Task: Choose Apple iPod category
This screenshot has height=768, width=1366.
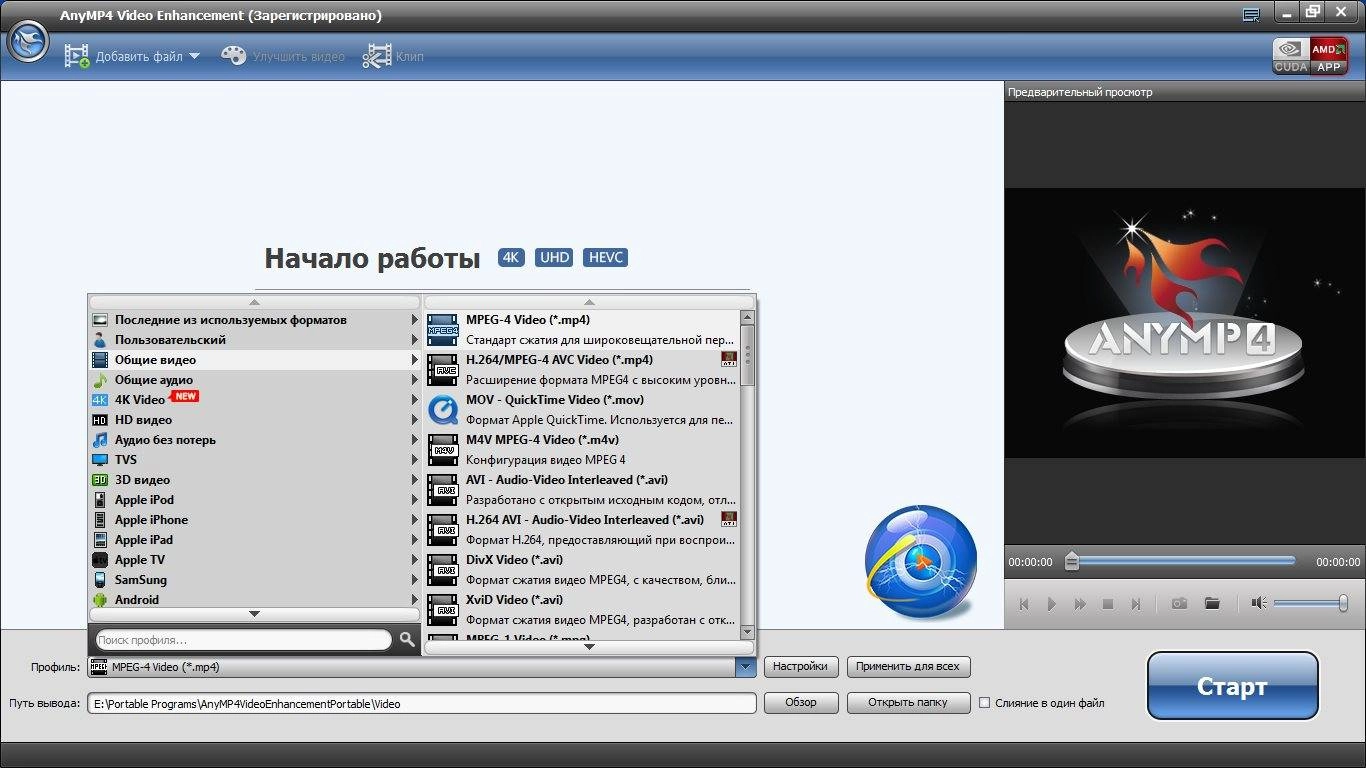Action: pos(254,500)
